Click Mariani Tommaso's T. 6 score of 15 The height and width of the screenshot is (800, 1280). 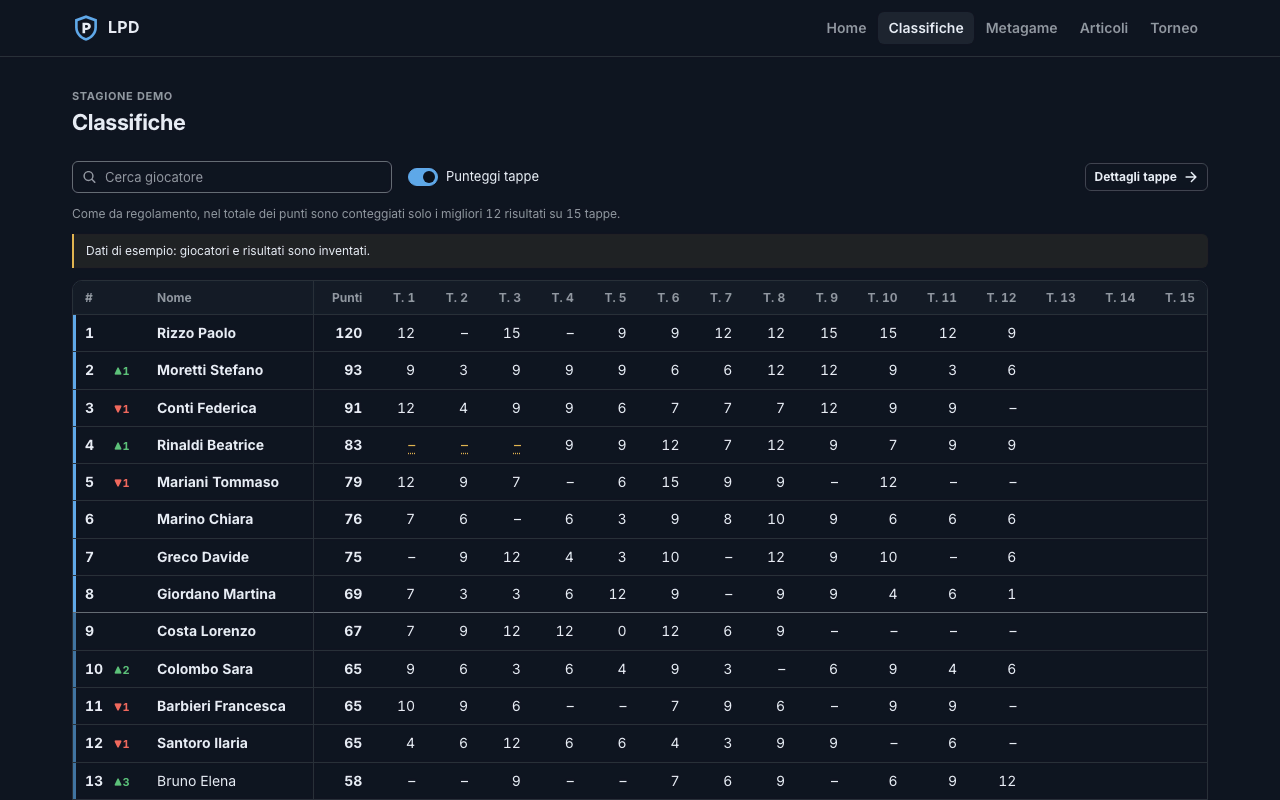tap(670, 482)
